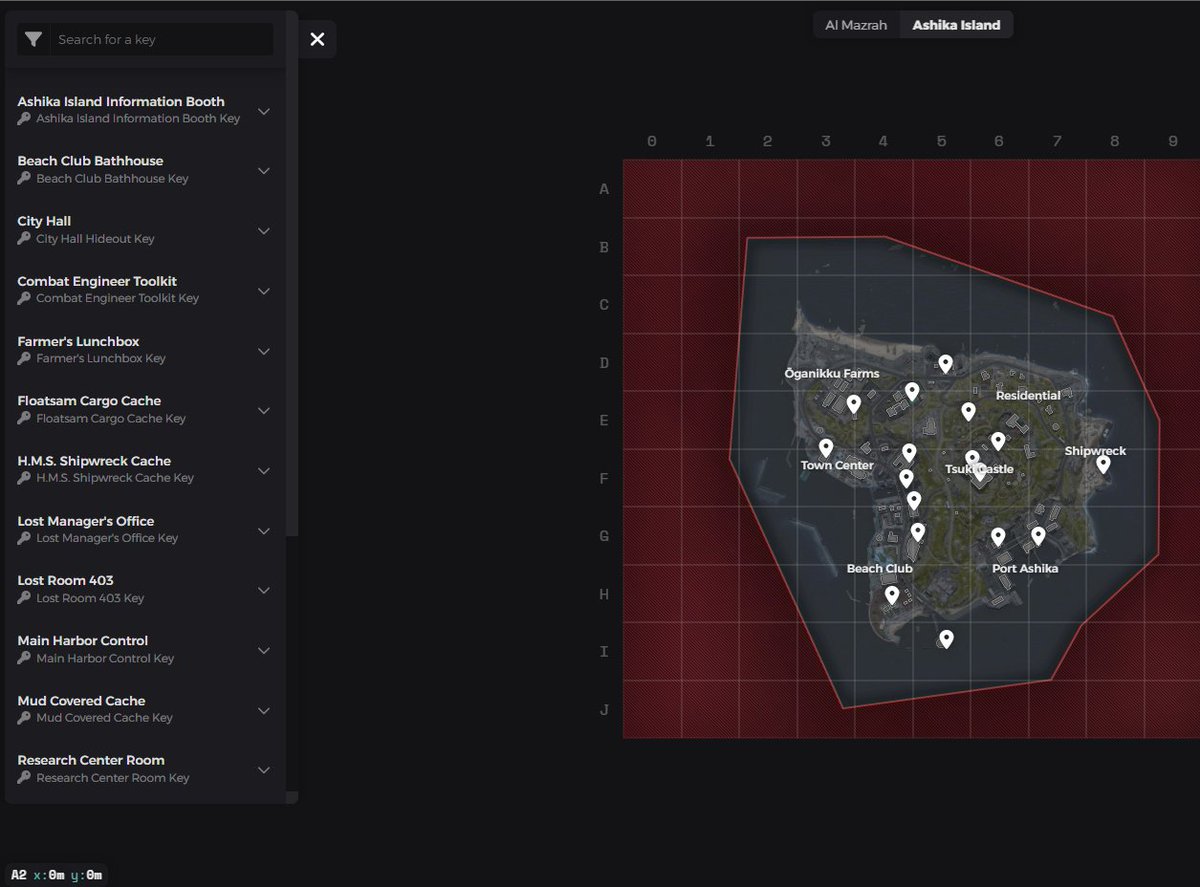Screen dimensions: 1200x887
Task: Click the Mud Covered Cache Key text
Action: click(104, 718)
